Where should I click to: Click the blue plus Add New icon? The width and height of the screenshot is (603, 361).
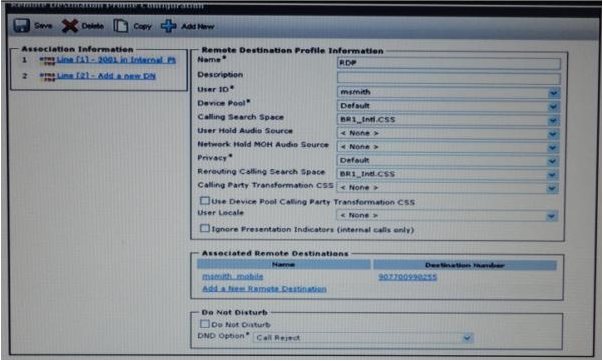pos(168,26)
